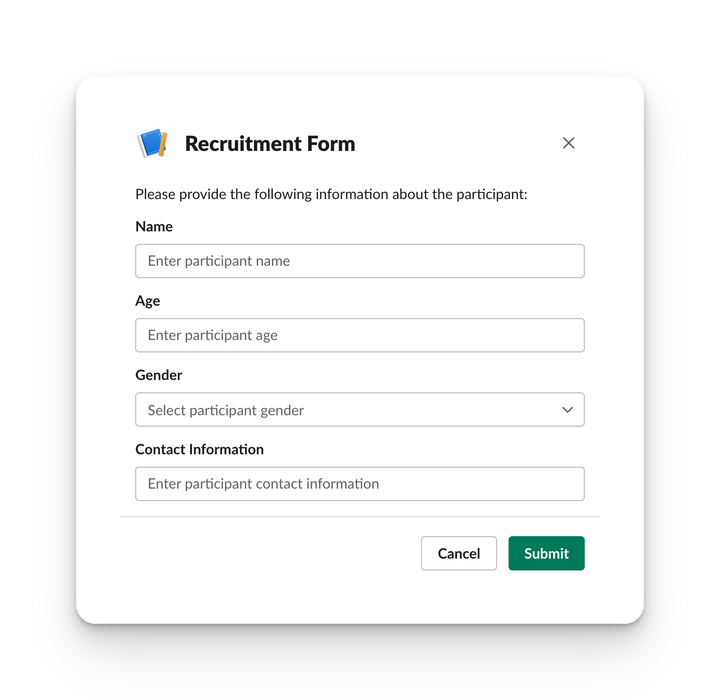Click empty footer area left of Cancel

[x=270, y=553]
